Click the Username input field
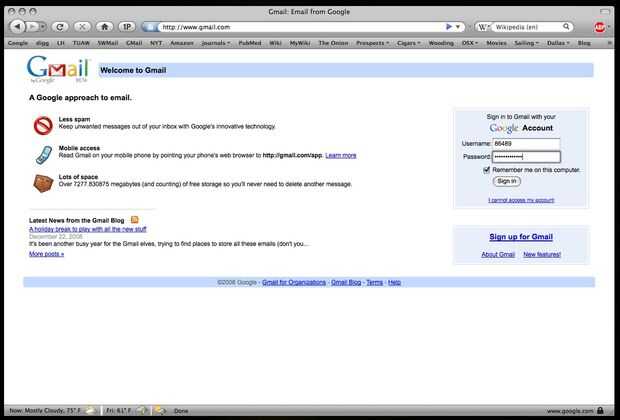 click(526, 144)
